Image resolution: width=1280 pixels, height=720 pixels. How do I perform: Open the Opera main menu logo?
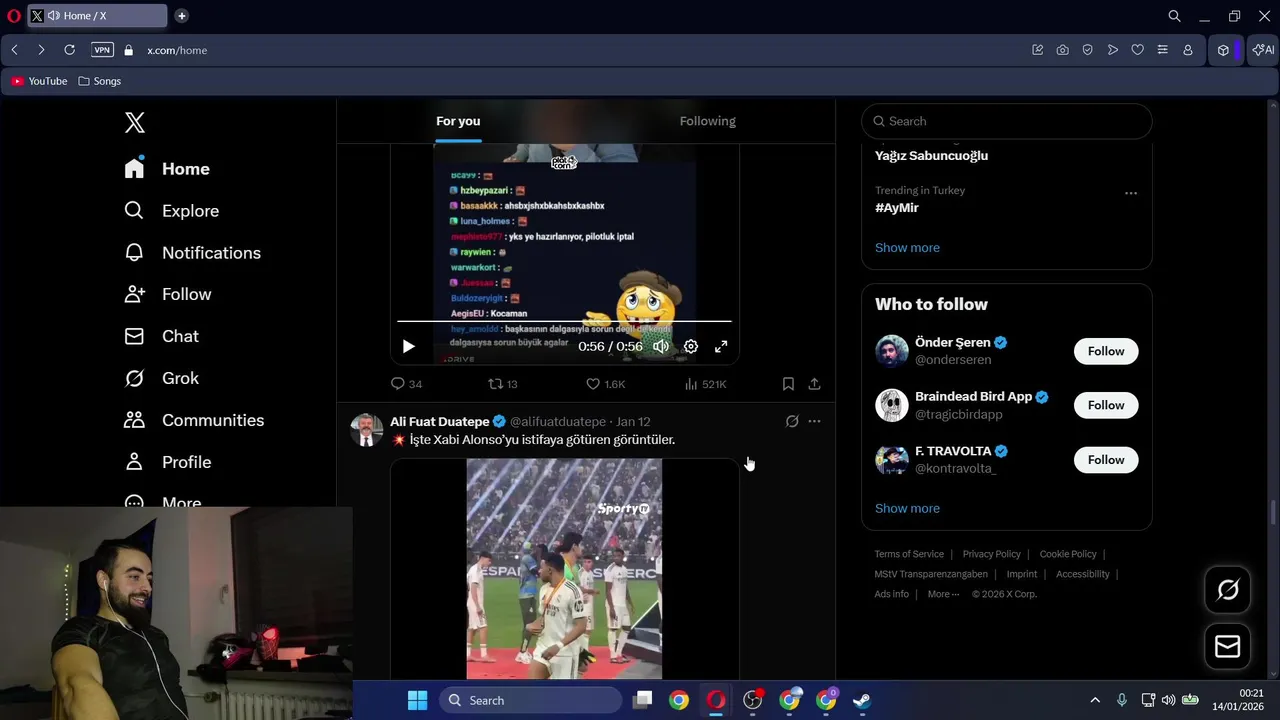[x=13, y=16]
